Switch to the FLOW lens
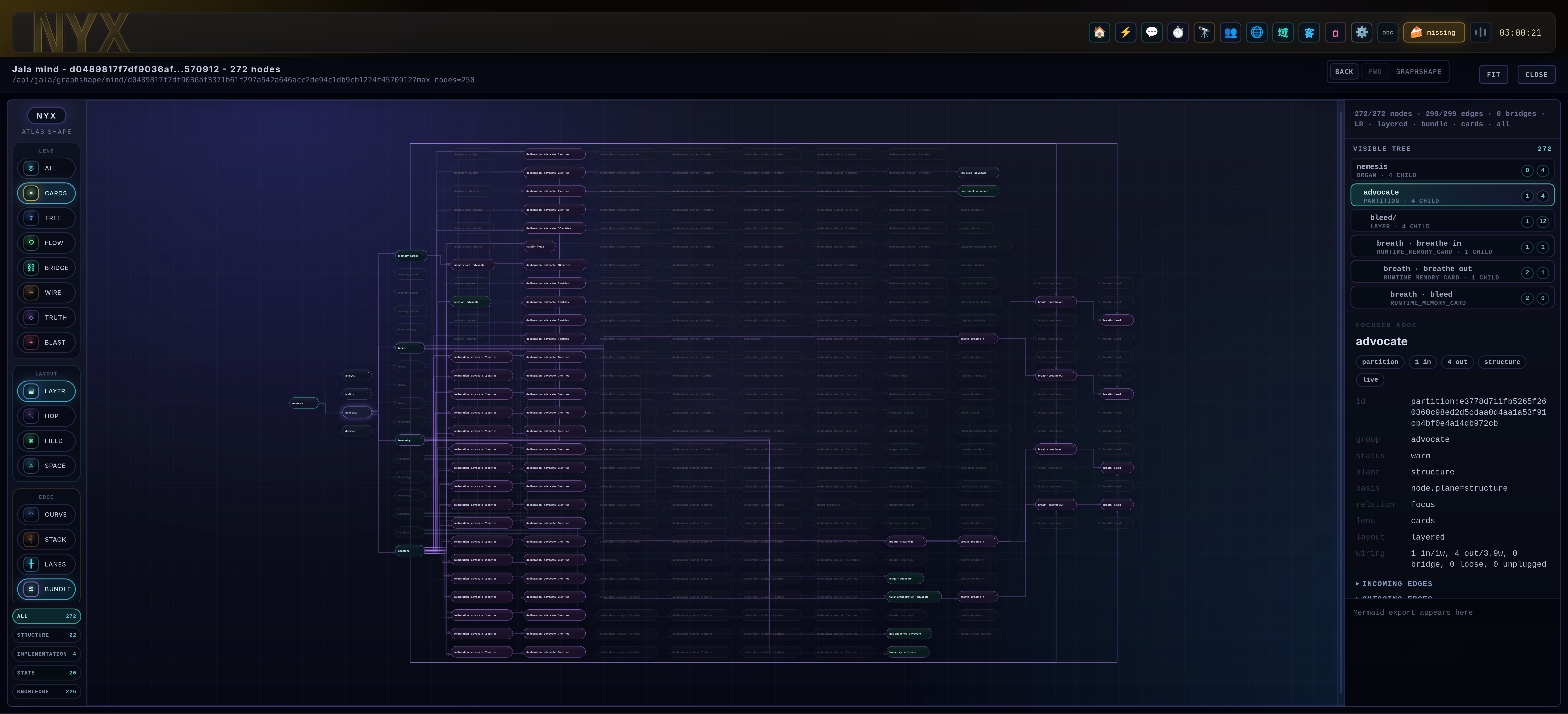Image resolution: width=1568 pixels, height=714 pixels. pos(46,243)
